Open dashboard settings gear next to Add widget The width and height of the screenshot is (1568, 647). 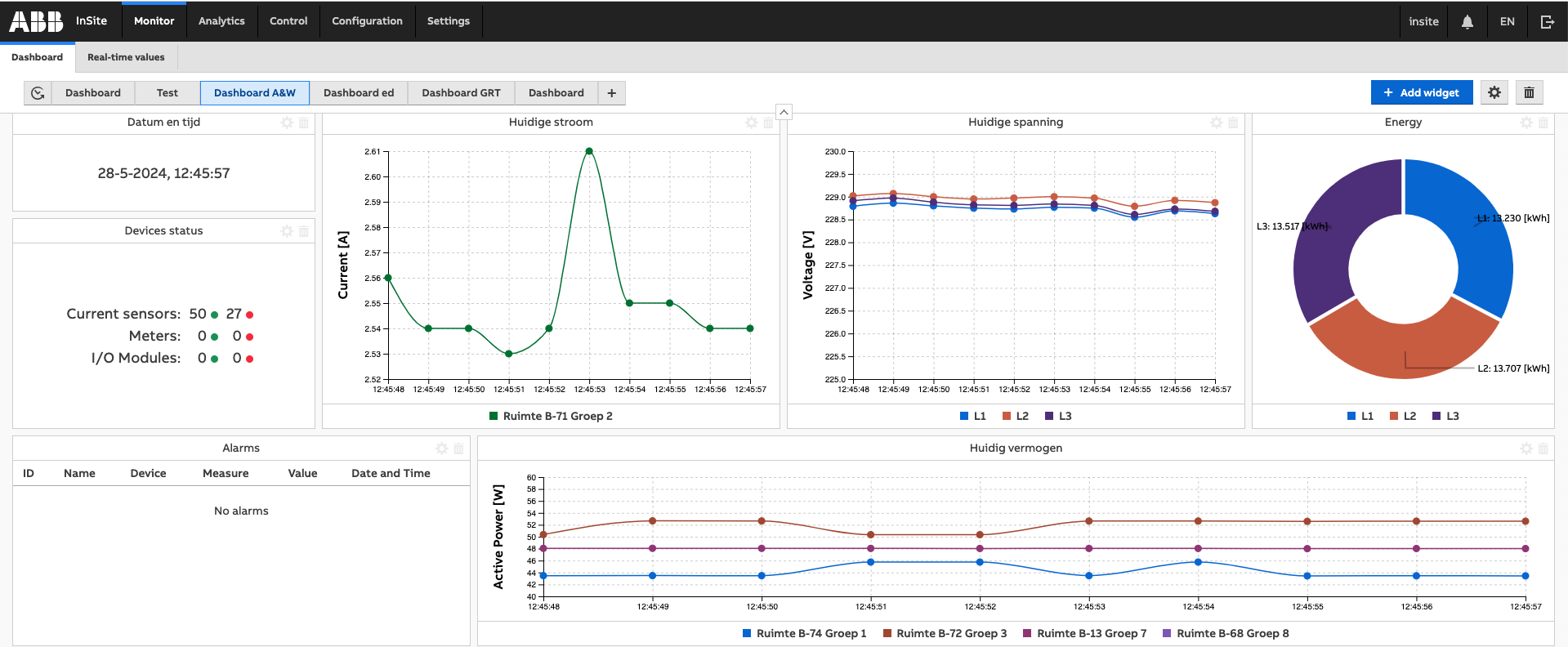click(x=1494, y=93)
